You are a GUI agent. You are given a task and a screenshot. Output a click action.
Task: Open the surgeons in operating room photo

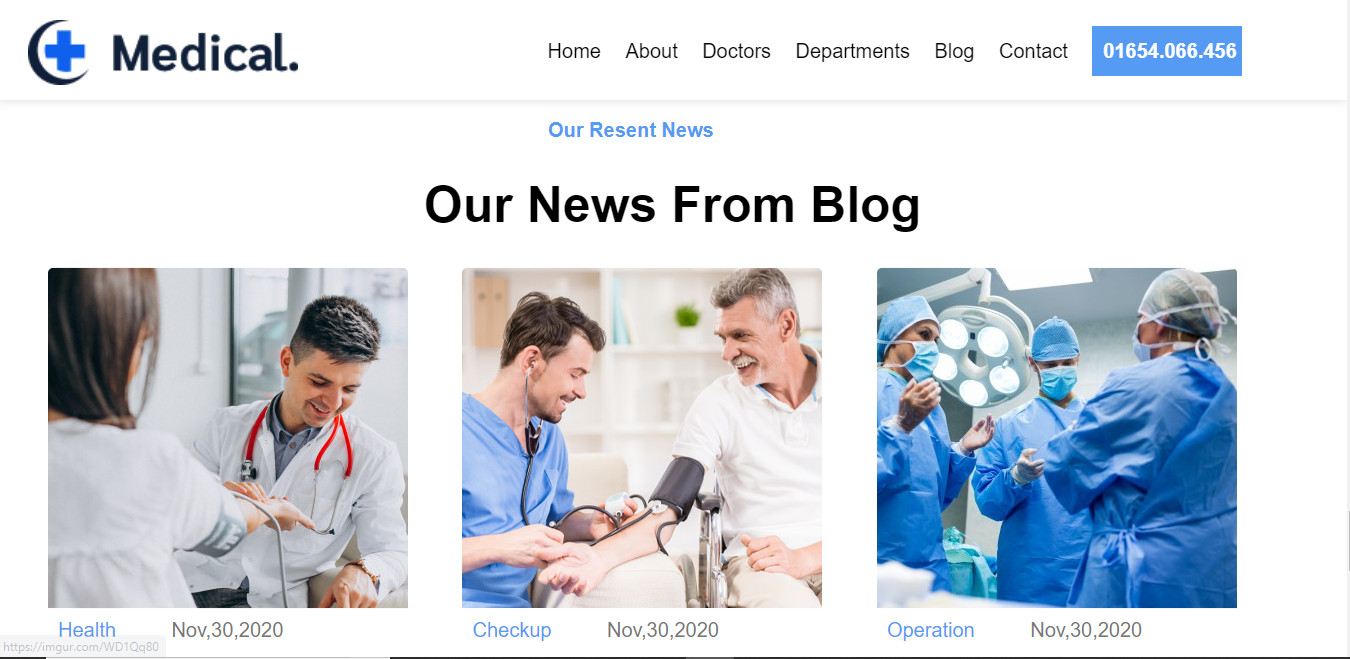1057,438
